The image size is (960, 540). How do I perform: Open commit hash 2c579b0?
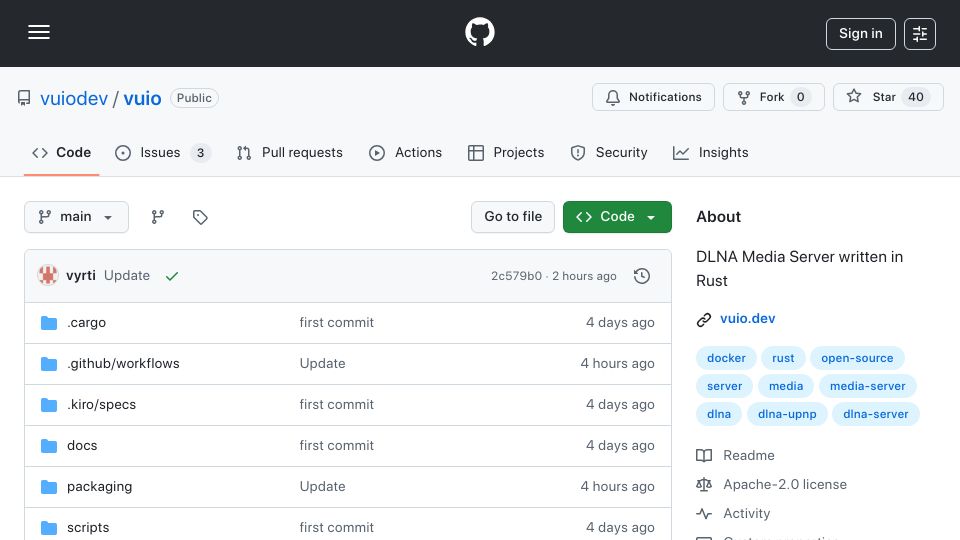tap(516, 276)
